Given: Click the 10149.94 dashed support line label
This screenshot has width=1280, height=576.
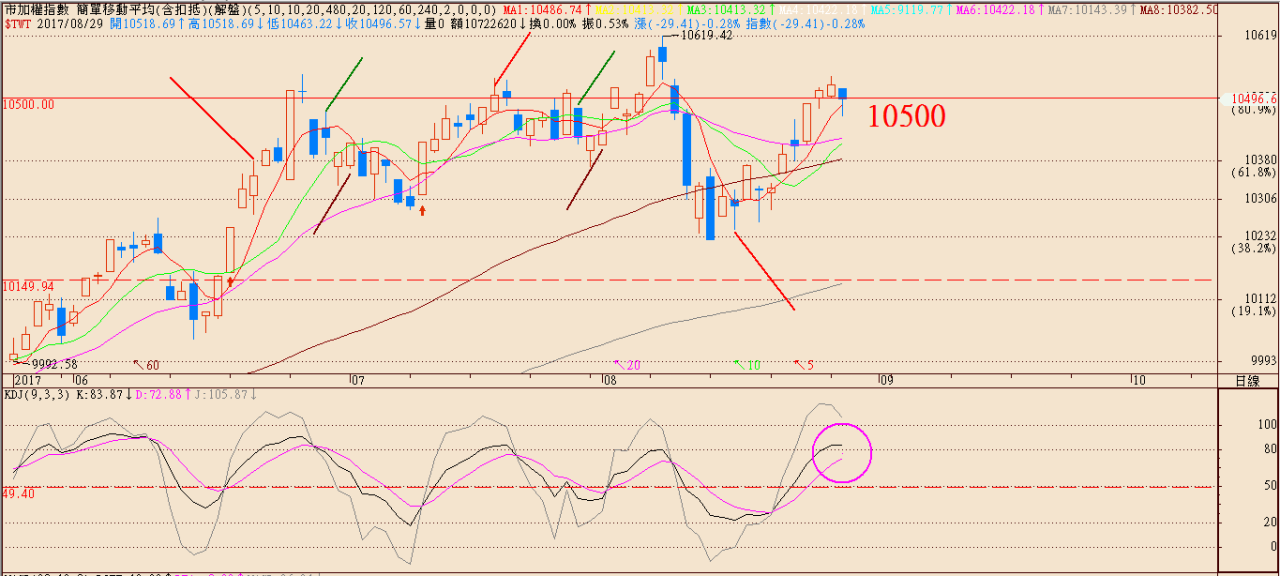Looking at the screenshot, I should (x=29, y=286).
